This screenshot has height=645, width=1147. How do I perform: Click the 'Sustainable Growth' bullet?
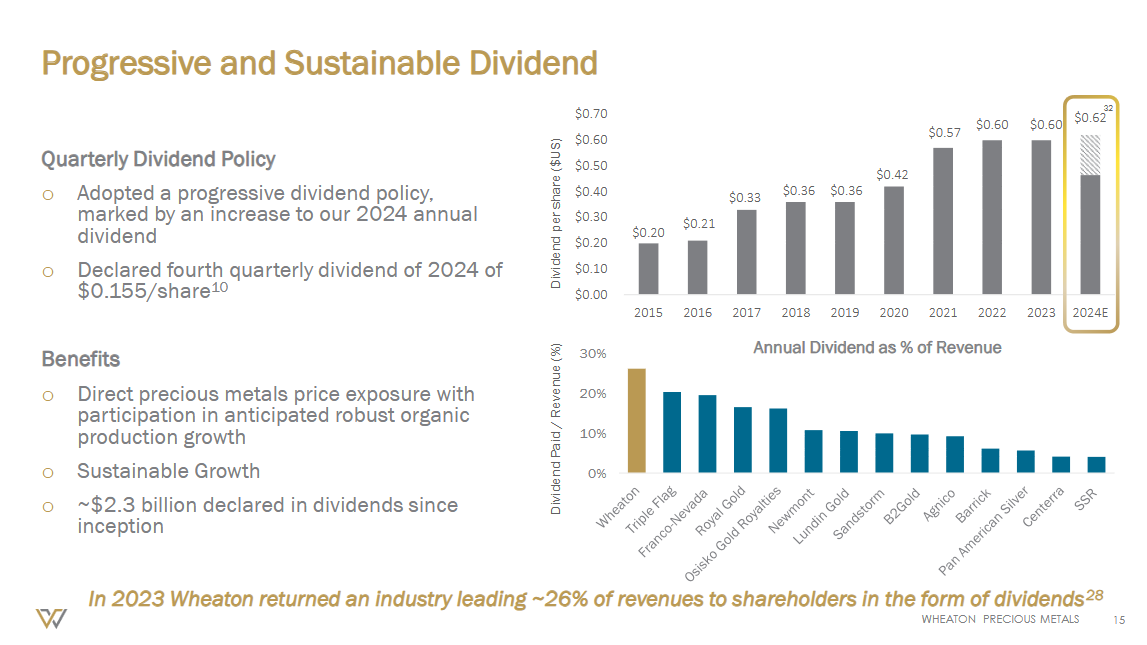click(168, 471)
